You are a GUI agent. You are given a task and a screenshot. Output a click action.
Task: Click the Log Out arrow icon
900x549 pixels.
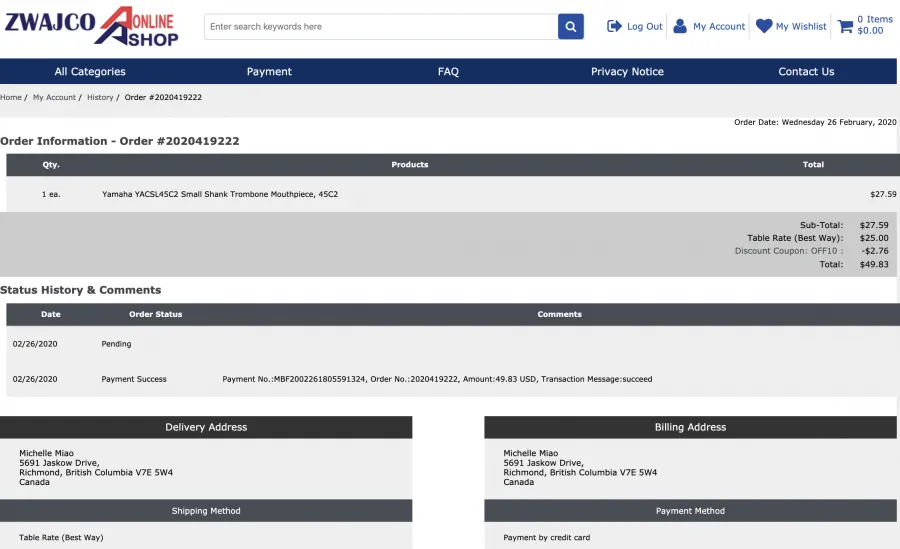[614, 26]
